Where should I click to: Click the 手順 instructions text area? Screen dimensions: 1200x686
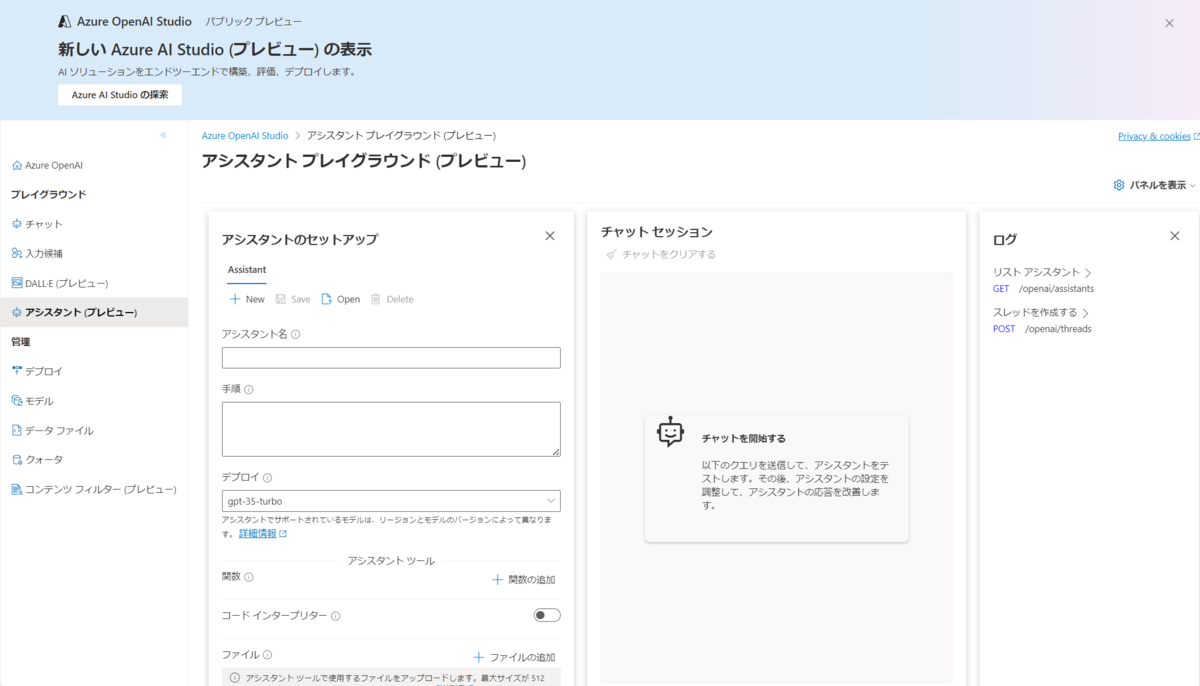pos(391,429)
